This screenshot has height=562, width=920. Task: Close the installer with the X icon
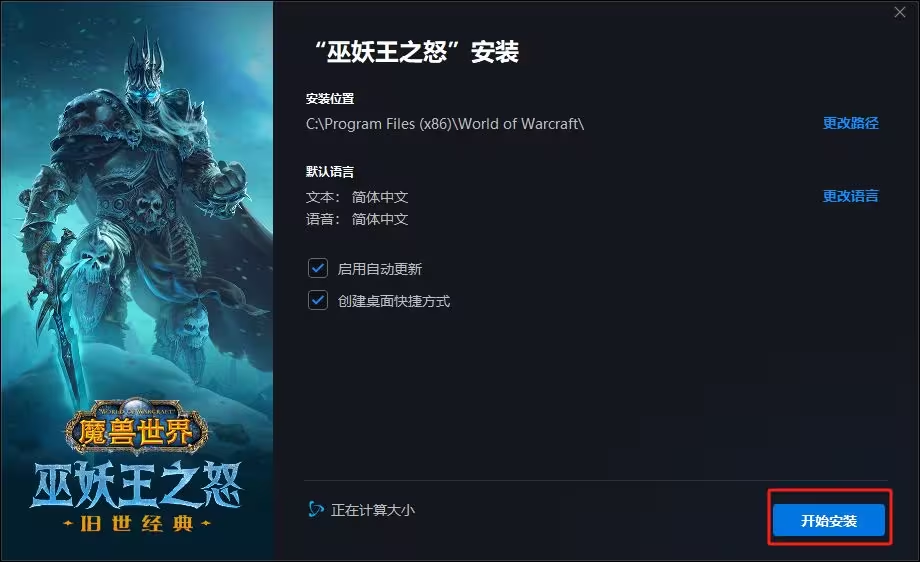899,12
